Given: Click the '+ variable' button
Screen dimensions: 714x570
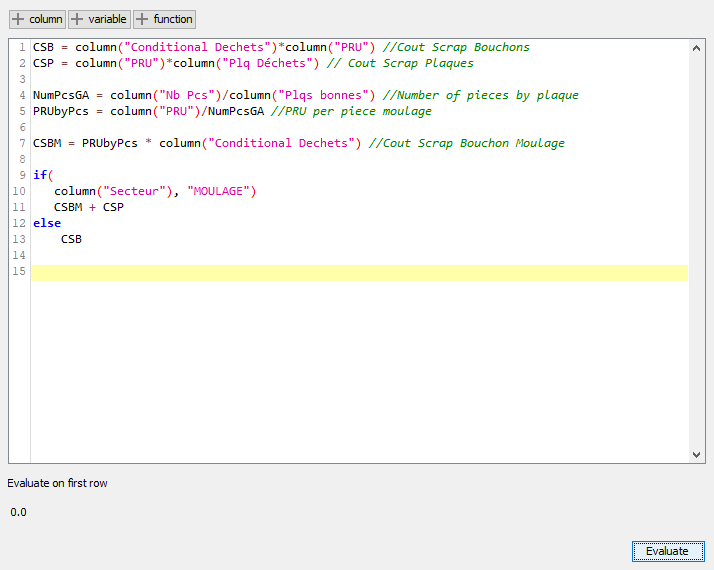Looking at the screenshot, I should [99, 20].
